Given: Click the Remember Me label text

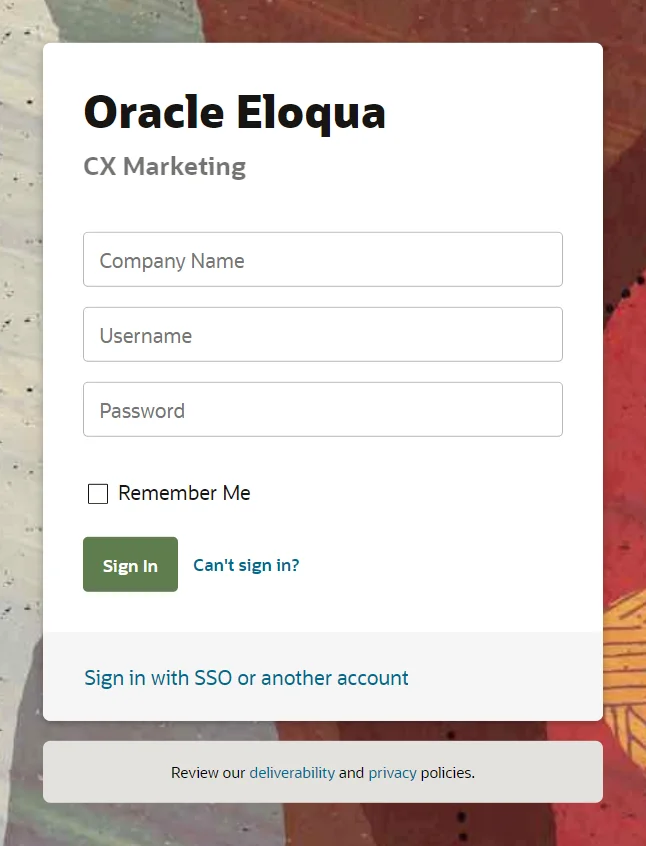Looking at the screenshot, I should pos(184,493).
